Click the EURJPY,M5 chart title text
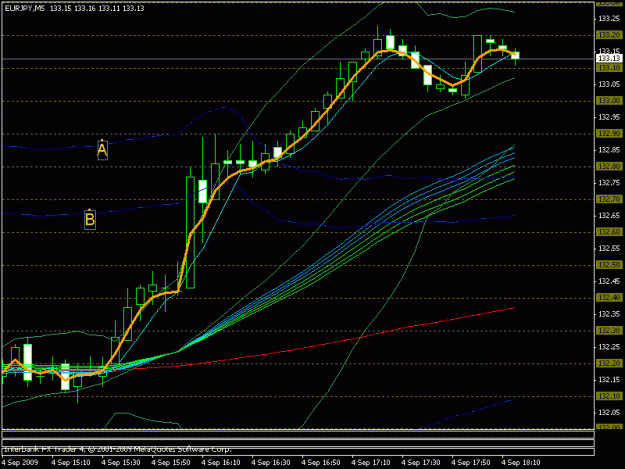 (x=25, y=8)
